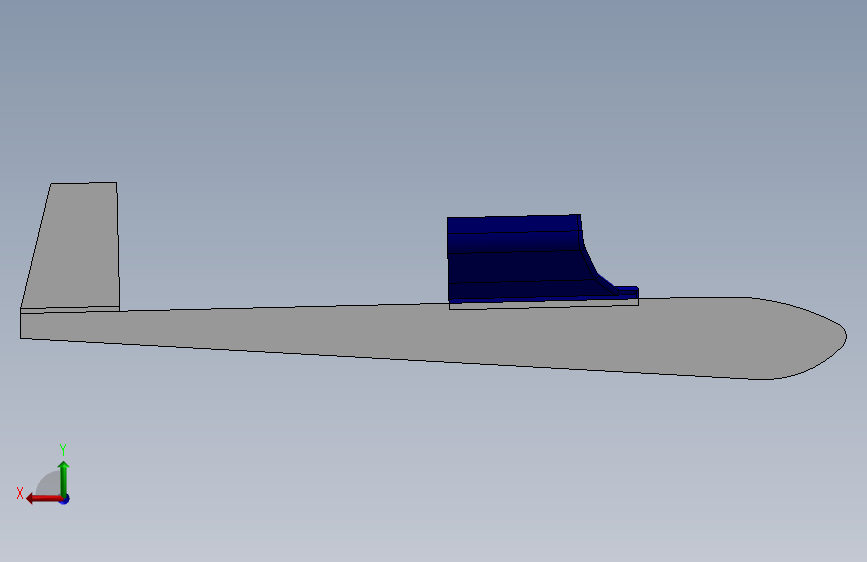Click the green Y label of the triad

pos(63,450)
